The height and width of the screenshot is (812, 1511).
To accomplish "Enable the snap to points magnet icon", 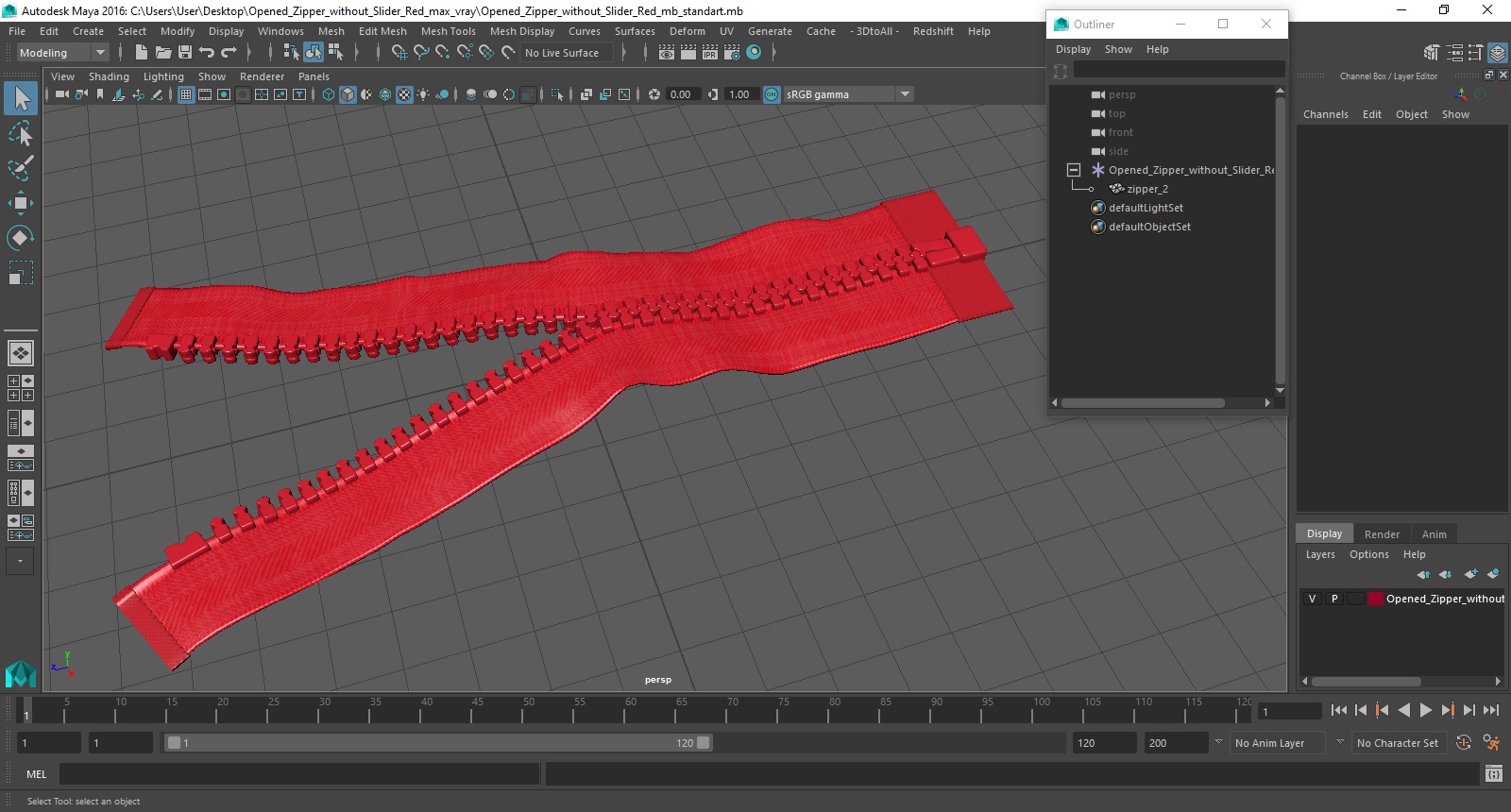I will tap(443, 53).
